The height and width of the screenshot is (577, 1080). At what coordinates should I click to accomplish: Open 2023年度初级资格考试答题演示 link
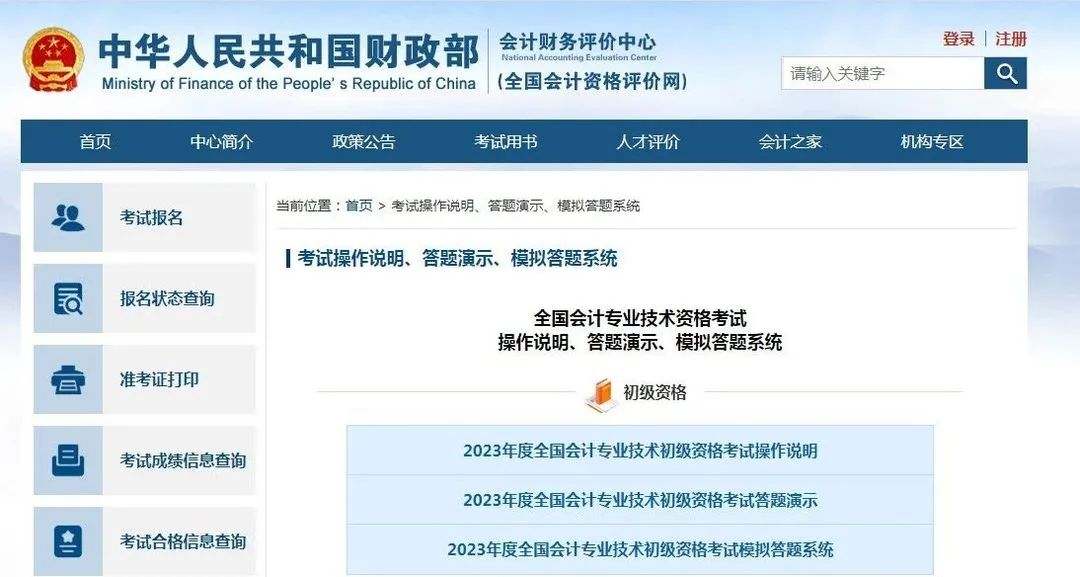[x=640, y=500]
